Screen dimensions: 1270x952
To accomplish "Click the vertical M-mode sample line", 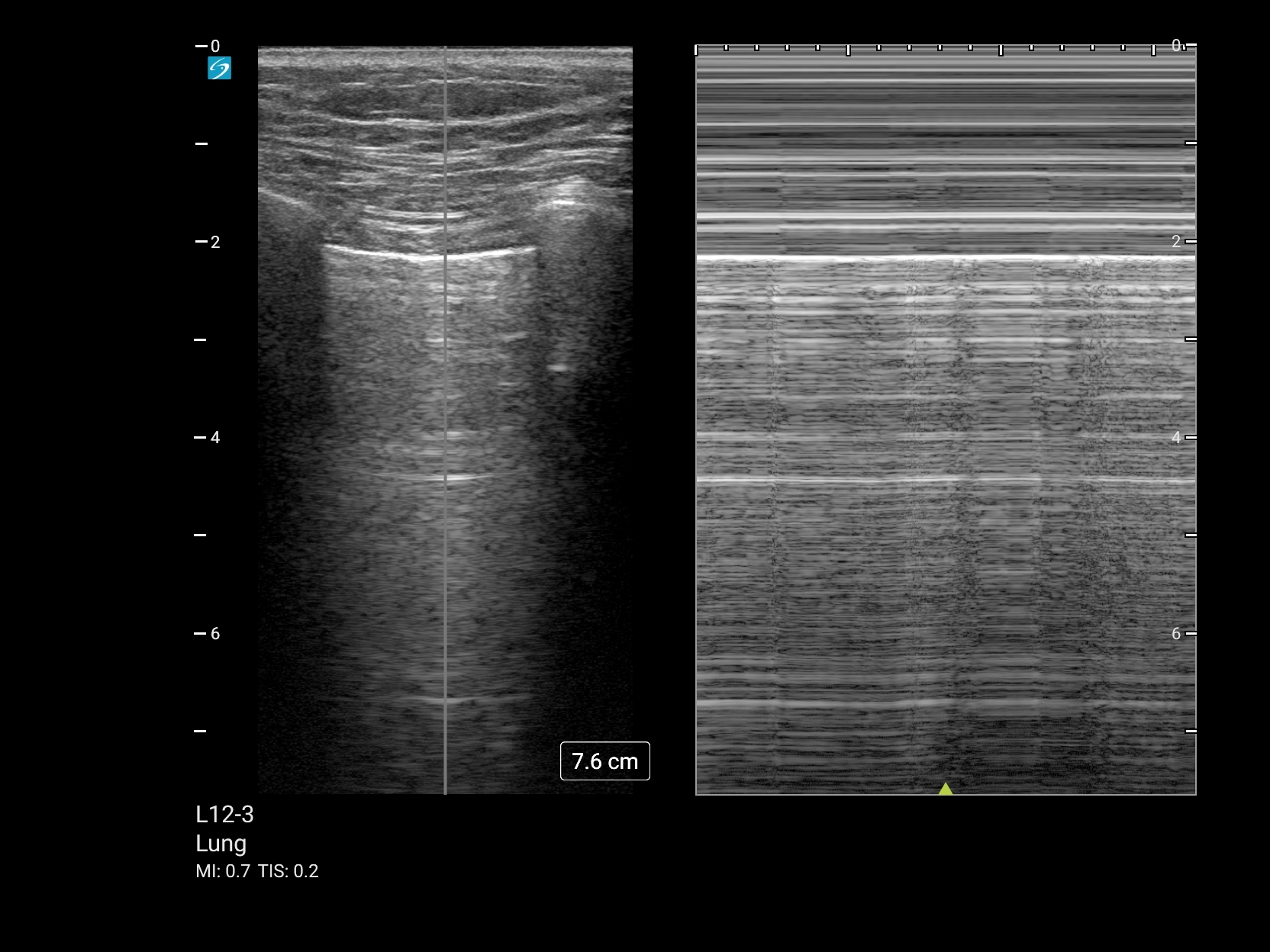I will tap(446, 534).
